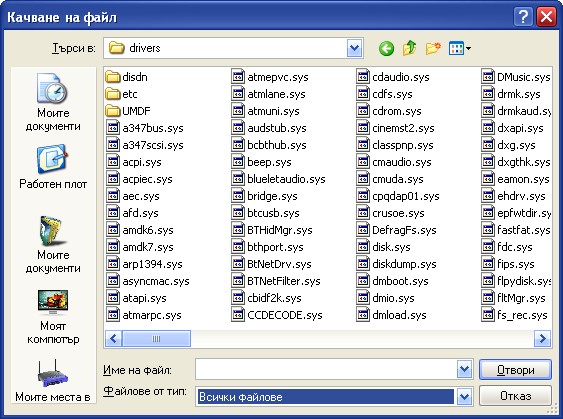Click the scroll right arrow
Image resolution: width=563 pixels, height=419 pixels.
[542, 339]
